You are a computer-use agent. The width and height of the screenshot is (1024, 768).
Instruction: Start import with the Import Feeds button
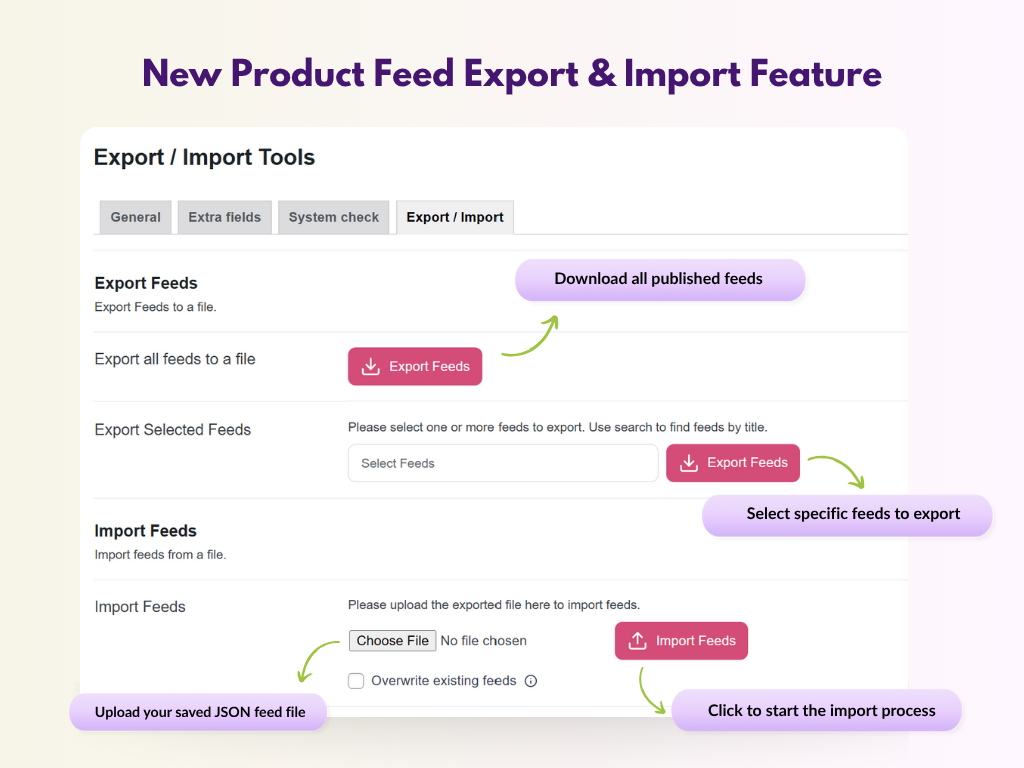681,641
